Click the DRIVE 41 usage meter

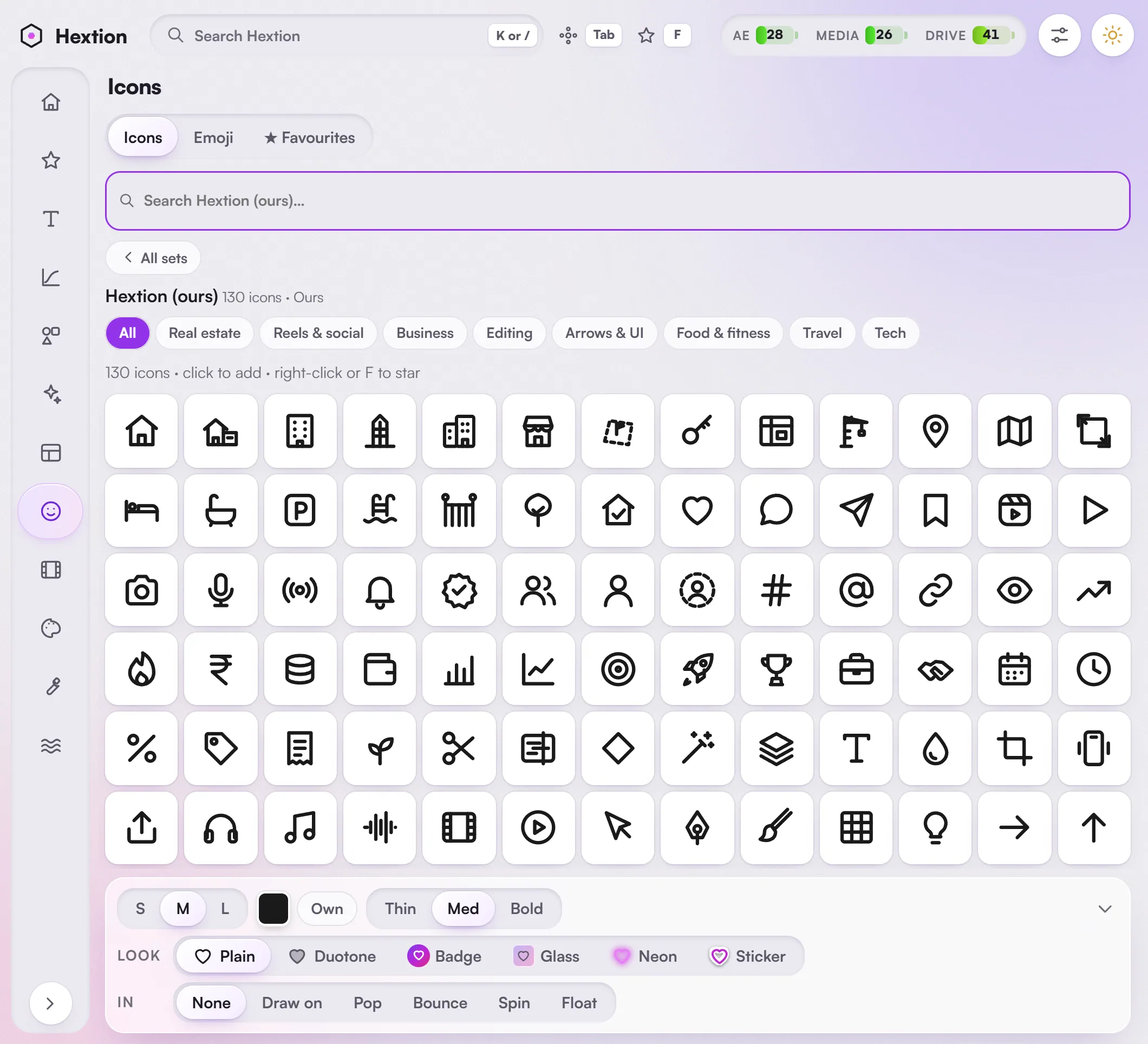(x=970, y=35)
